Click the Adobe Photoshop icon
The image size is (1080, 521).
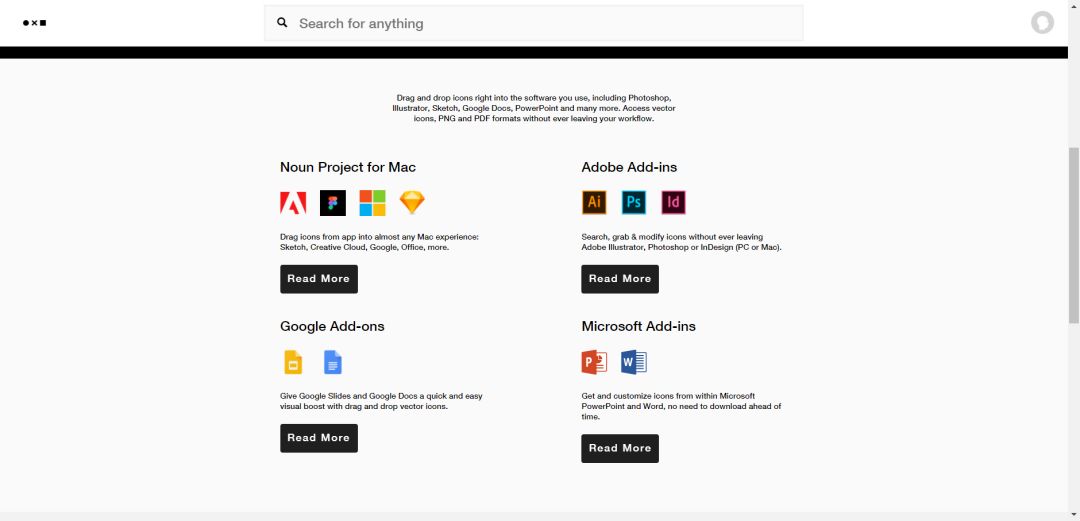click(633, 202)
